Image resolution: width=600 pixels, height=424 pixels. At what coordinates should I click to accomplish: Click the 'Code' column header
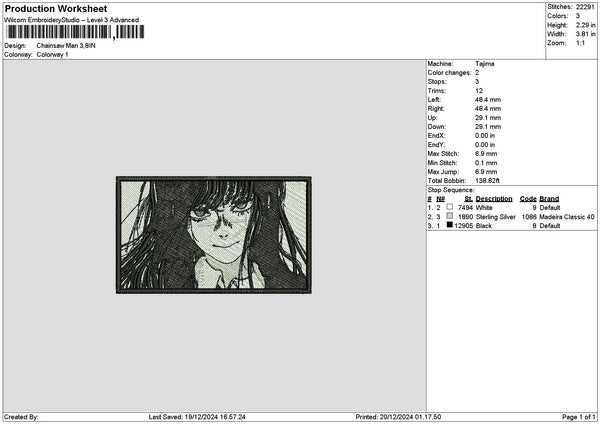point(528,199)
